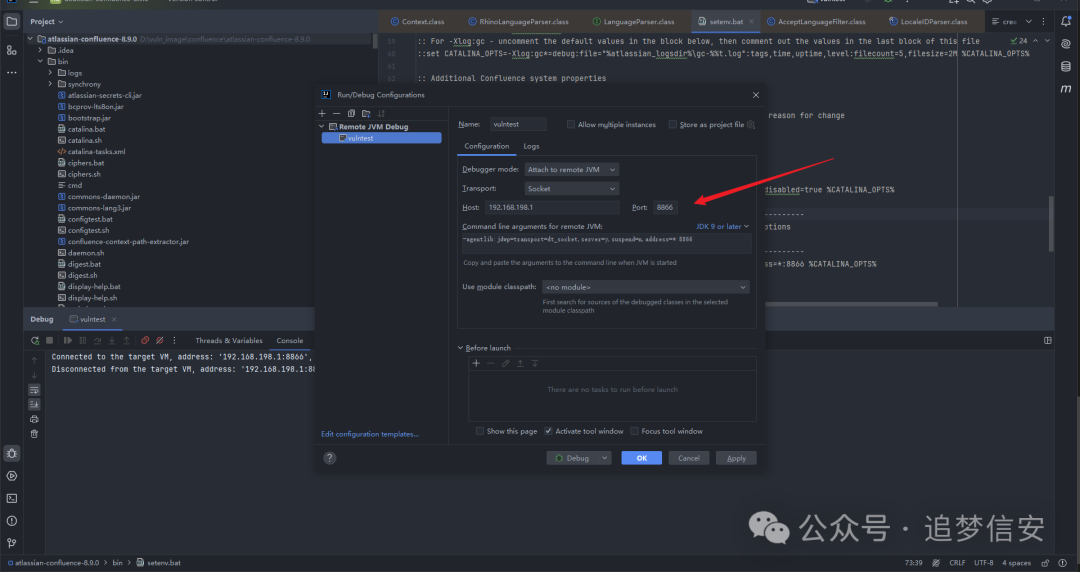Open the Threads & Variables tab
The width and height of the screenshot is (1080, 572).
click(x=229, y=340)
